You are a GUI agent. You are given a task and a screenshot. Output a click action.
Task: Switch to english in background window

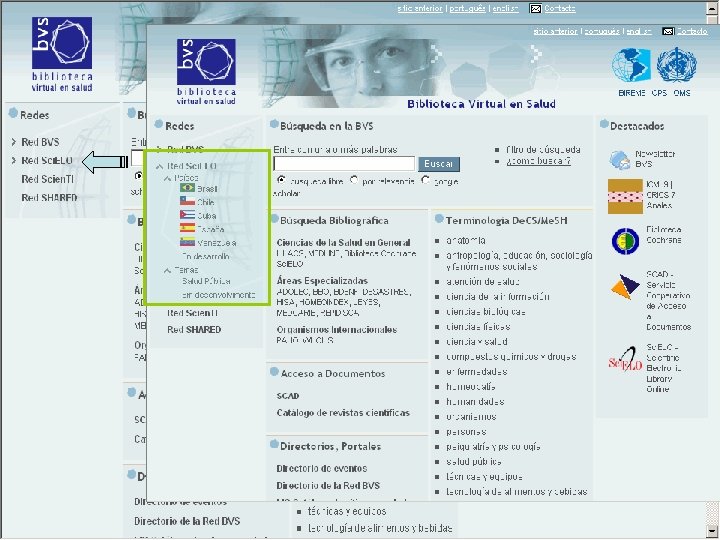coord(505,8)
